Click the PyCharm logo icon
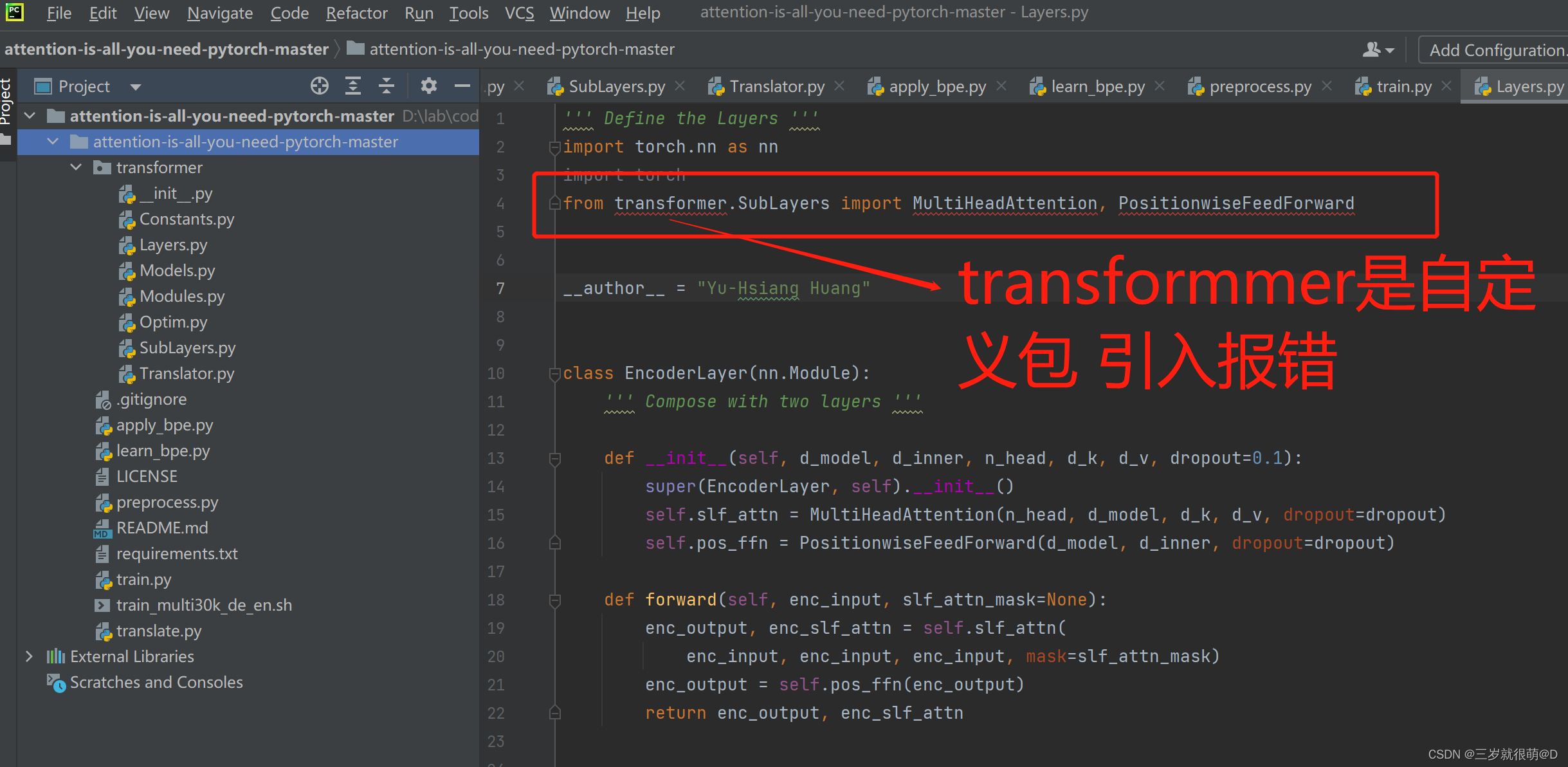Screen dimensions: 1568x767 [x=14, y=12]
